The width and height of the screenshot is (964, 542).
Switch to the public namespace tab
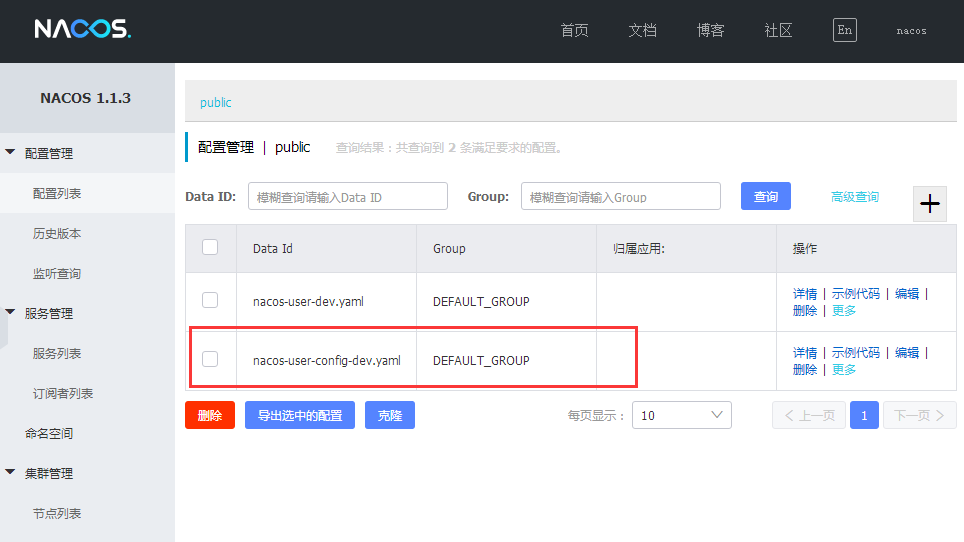216,103
